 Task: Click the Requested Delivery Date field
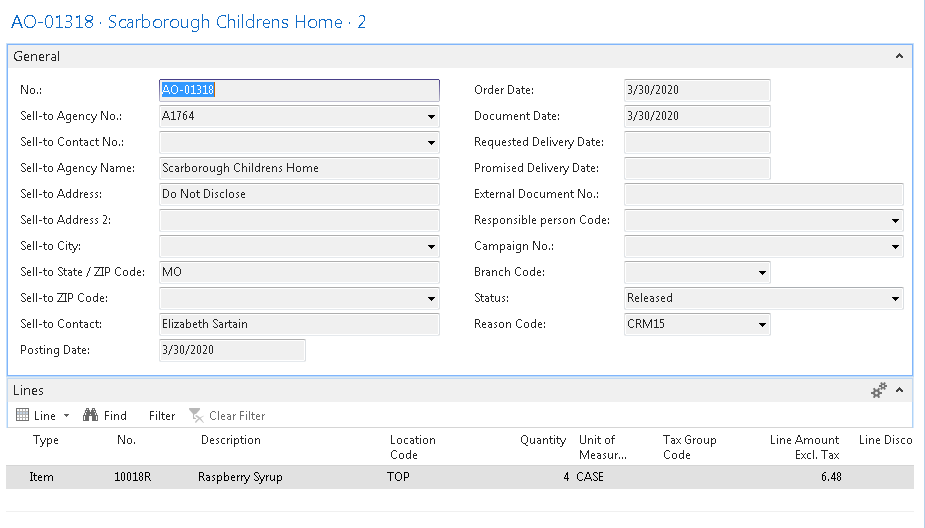tap(697, 142)
